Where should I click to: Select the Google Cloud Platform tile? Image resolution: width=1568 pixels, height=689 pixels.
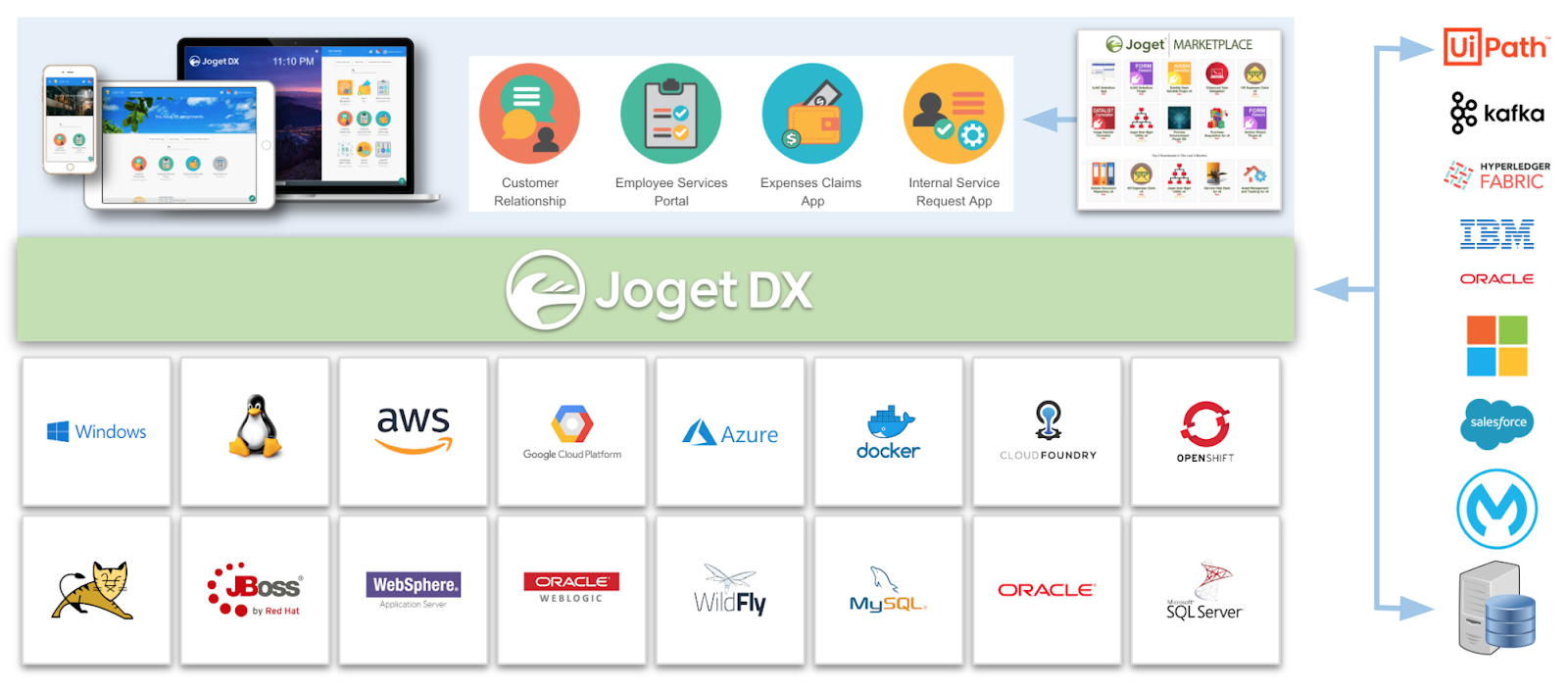pos(571,431)
